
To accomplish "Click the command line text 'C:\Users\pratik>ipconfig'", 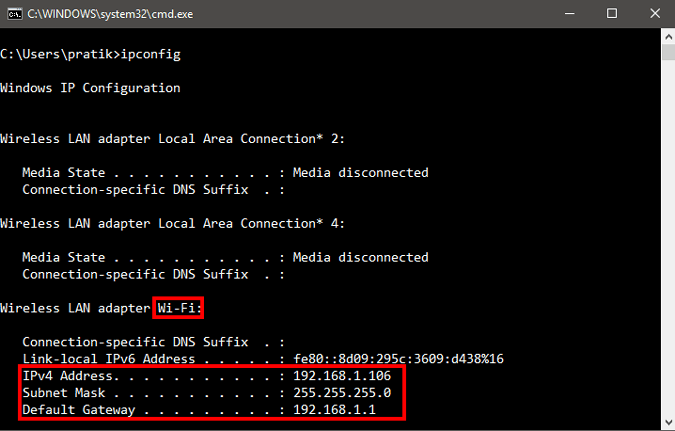I will tap(90, 55).
